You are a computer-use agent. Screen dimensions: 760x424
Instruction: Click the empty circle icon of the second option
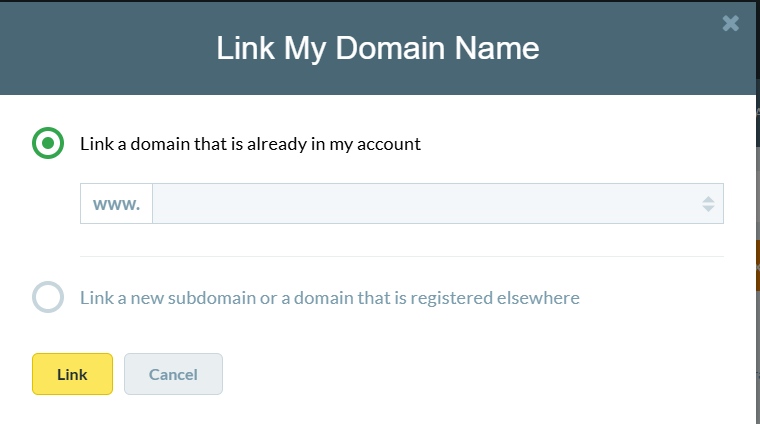[48, 297]
